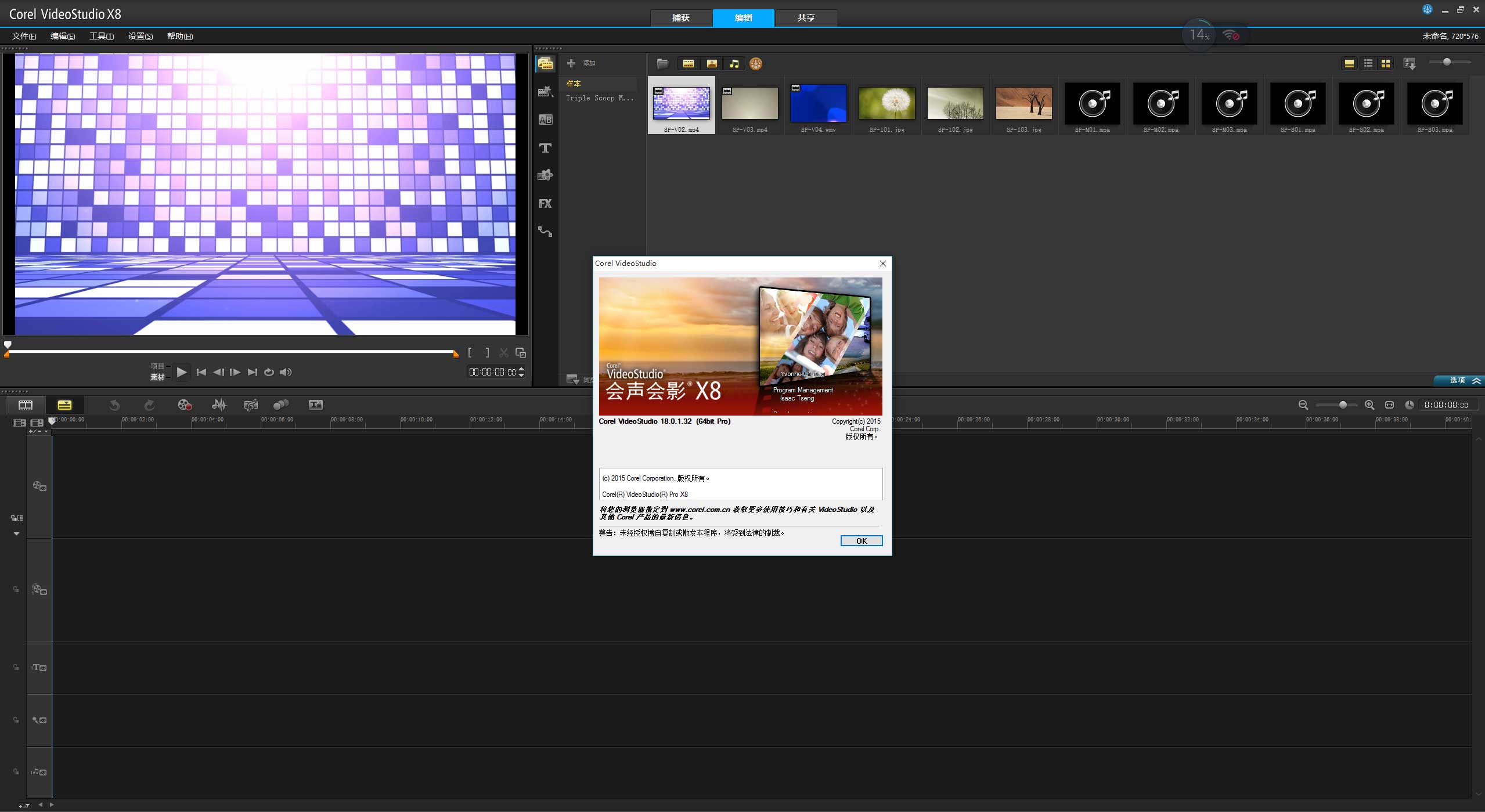Toggle show audio files filter in library

(734, 64)
